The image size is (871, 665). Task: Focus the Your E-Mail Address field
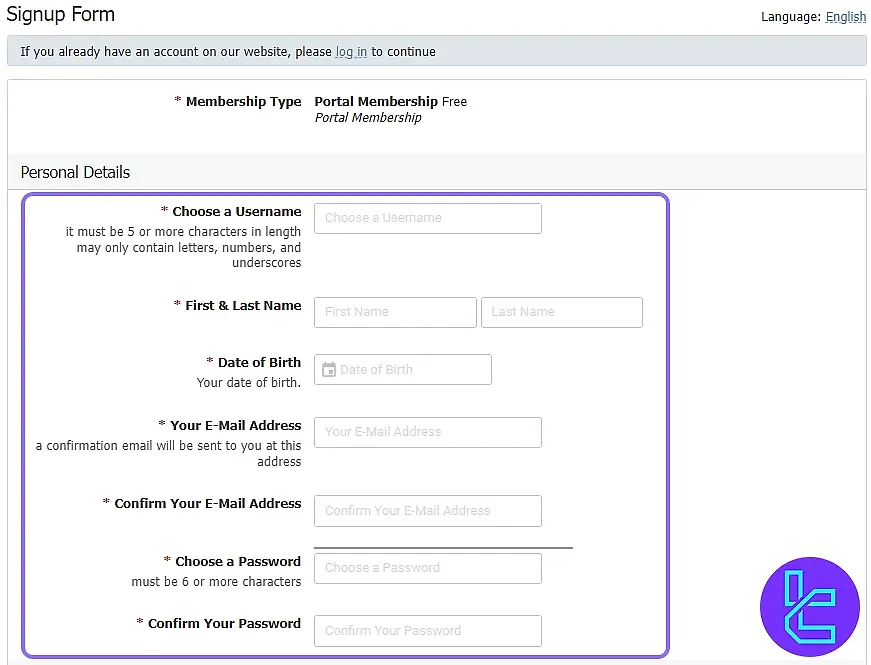tap(428, 432)
